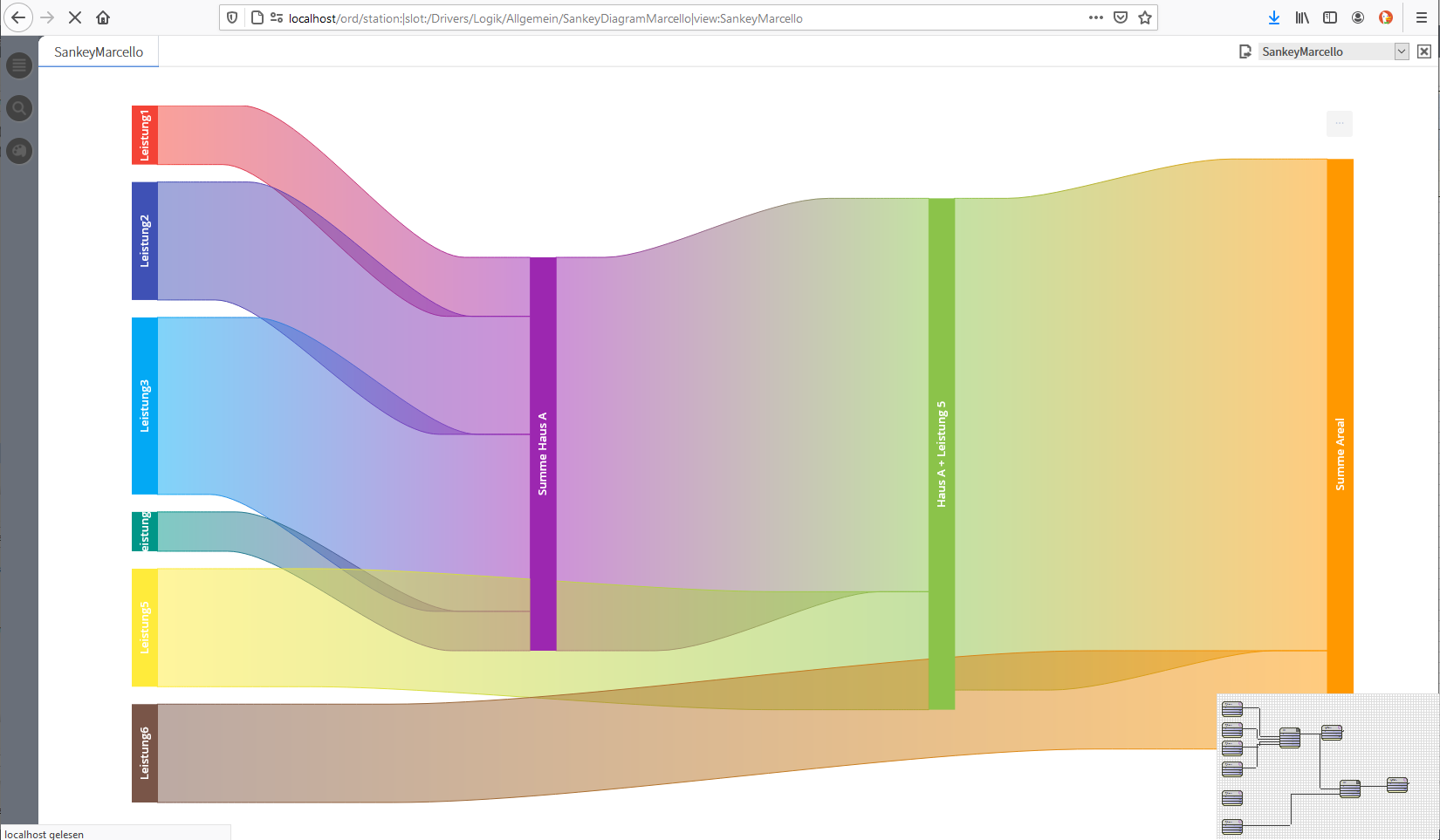Toggle the browser sidebar
Screen dimensions: 1440x840
pos(1330,17)
